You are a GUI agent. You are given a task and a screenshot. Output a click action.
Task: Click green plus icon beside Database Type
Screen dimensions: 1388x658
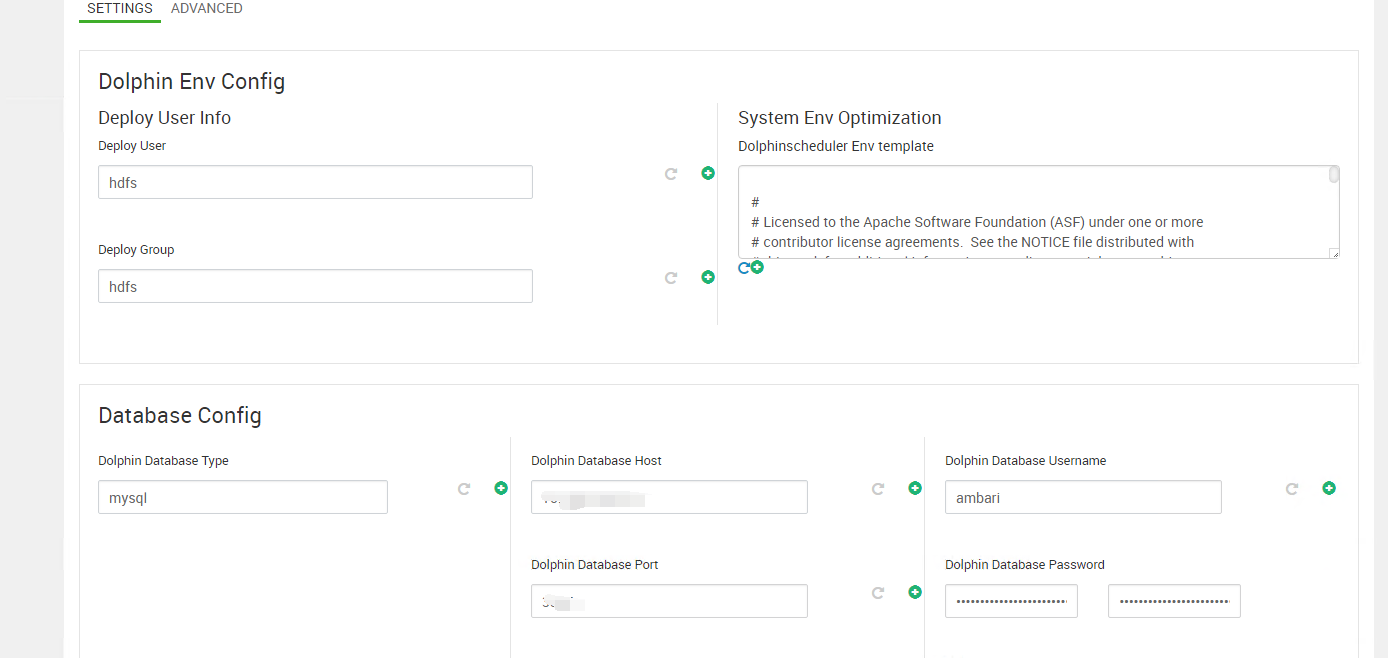point(501,488)
